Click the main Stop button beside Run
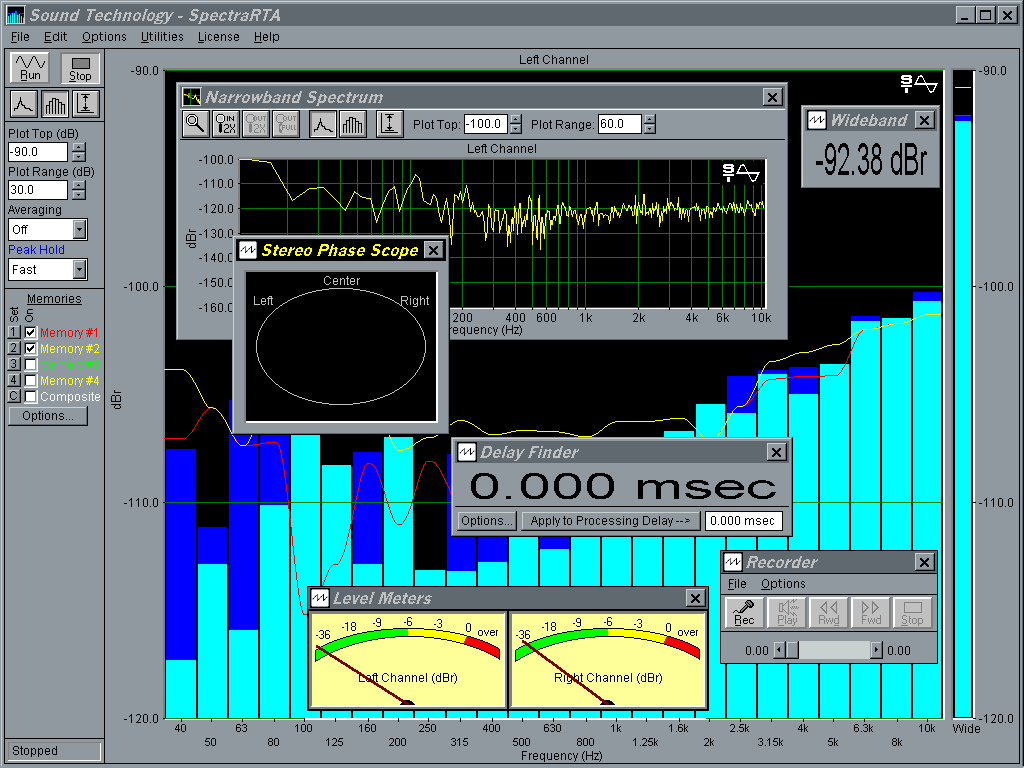Screen dimensions: 1024x768 tap(80, 68)
